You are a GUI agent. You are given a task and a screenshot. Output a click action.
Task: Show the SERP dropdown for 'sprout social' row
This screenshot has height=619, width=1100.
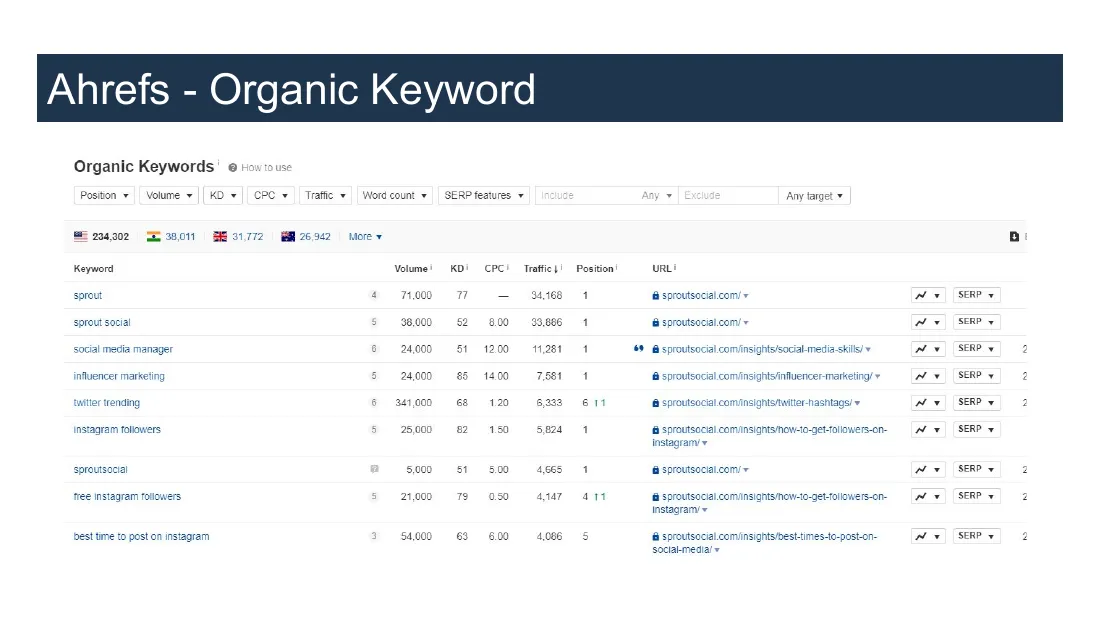977,322
